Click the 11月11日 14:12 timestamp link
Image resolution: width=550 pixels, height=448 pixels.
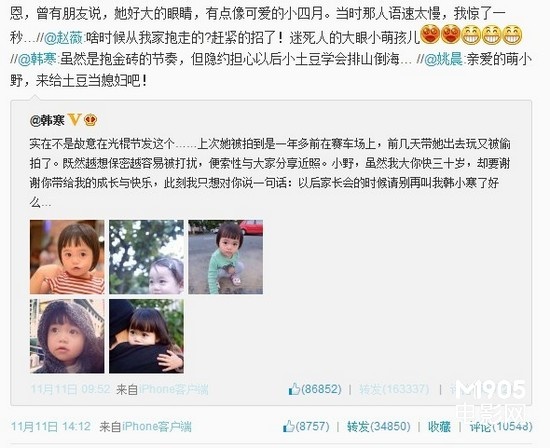click(51, 427)
